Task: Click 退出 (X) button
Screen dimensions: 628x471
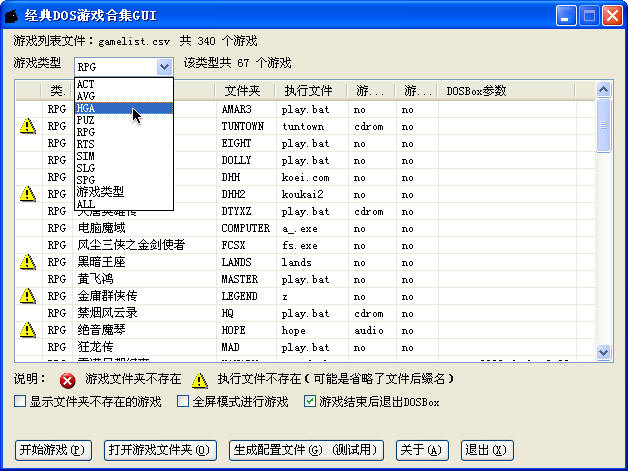Action: (x=487, y=450)
